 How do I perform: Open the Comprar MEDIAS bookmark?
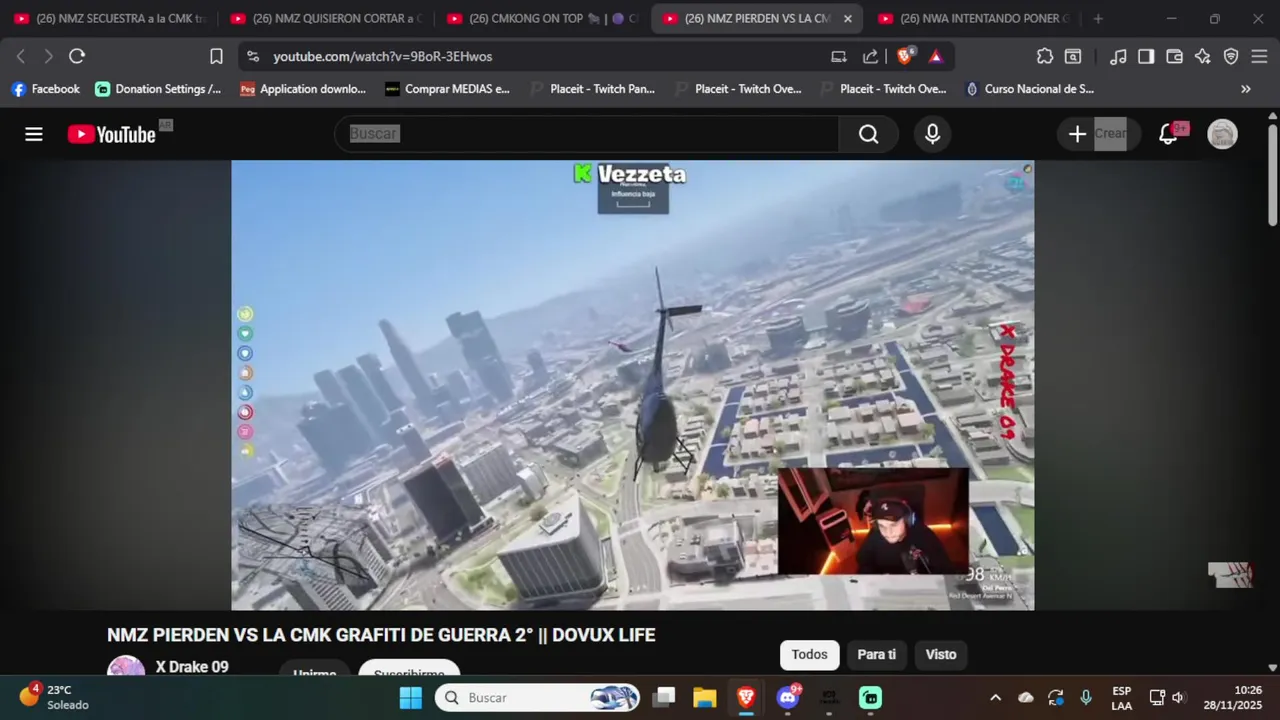448,89
